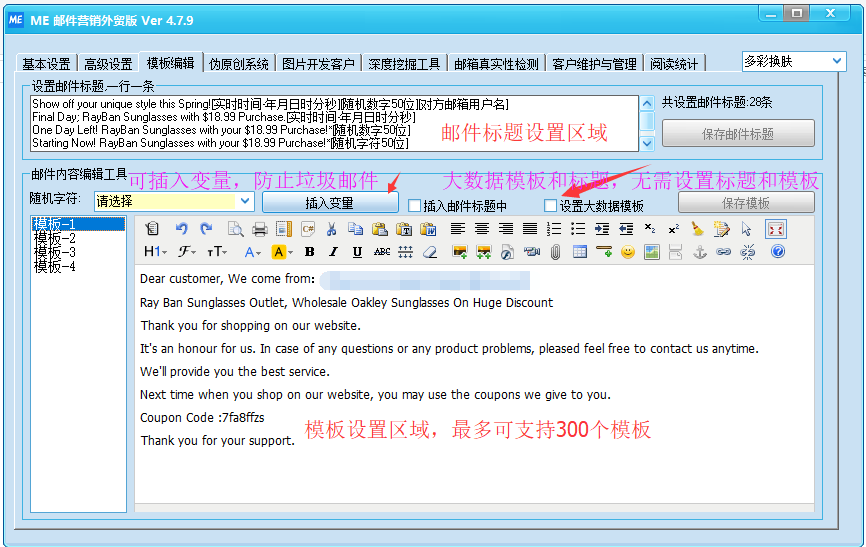The image size is (866, 547).
Task: Select 模板-3 in template list
Action: [55, 252]
